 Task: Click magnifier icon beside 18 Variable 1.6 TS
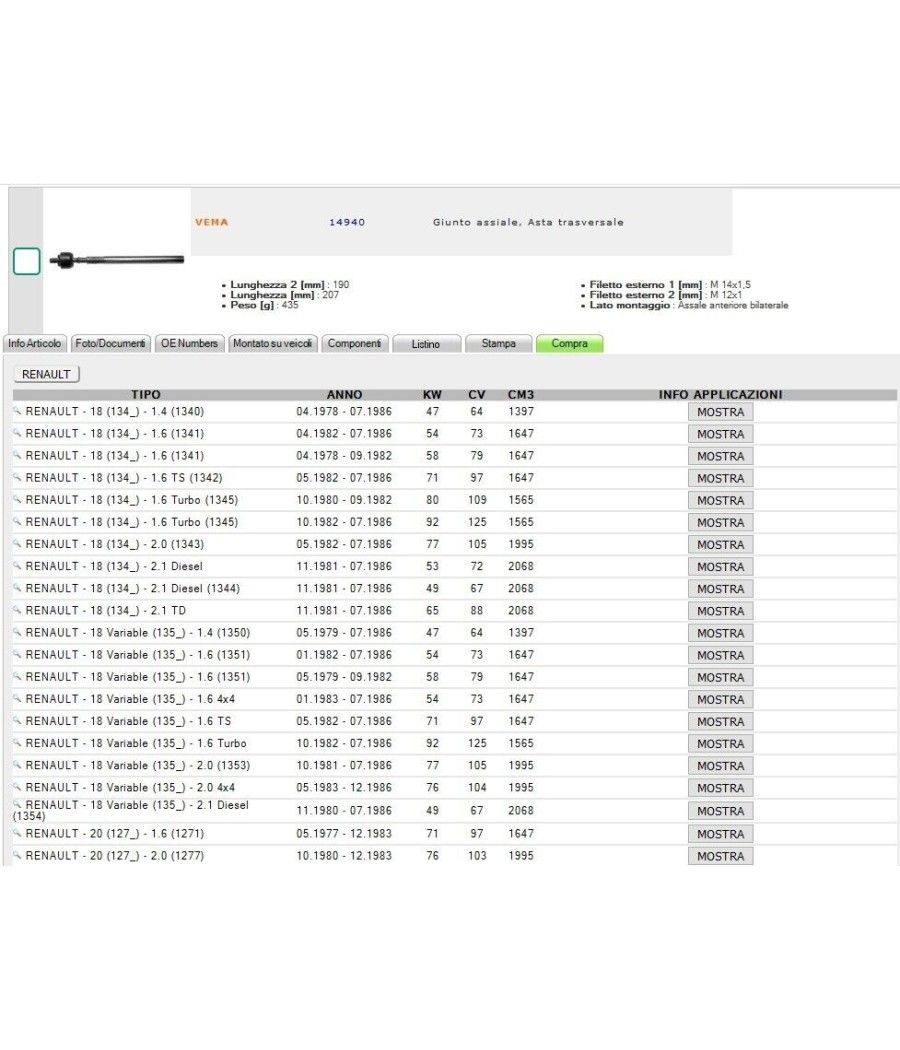point(17,720)
